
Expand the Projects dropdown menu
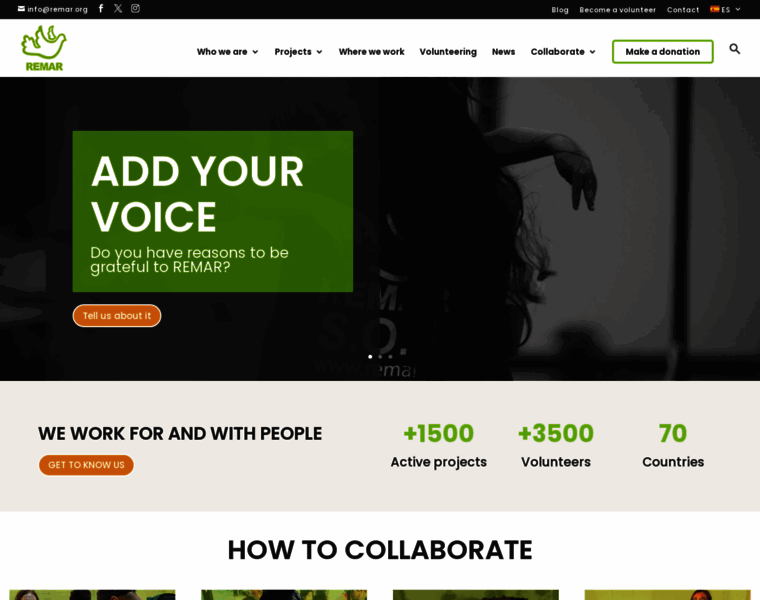[298, 52]
